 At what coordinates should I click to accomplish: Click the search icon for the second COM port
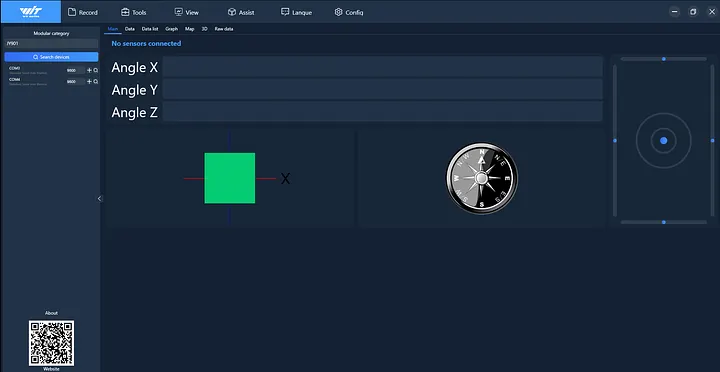(x=96, y=81)
